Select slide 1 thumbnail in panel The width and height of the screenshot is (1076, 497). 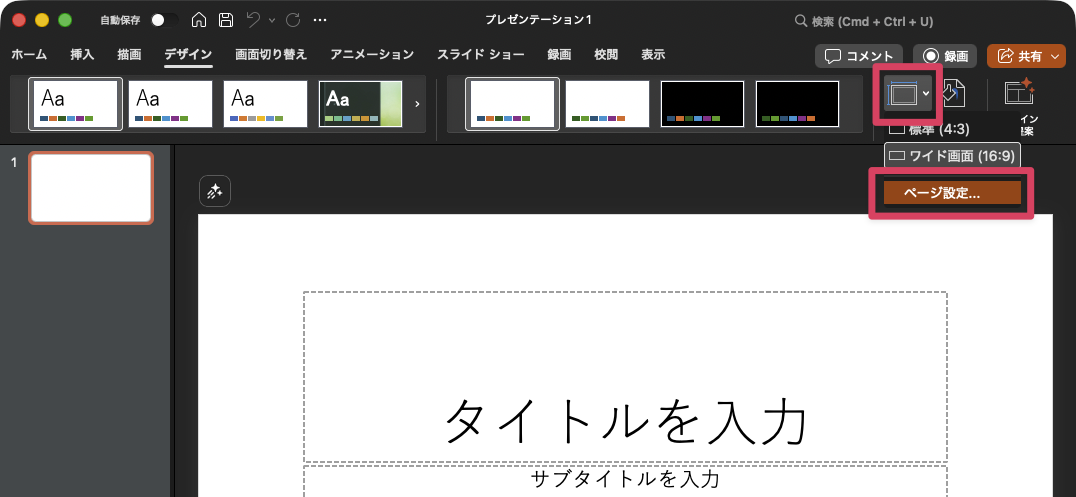point(91,188)
